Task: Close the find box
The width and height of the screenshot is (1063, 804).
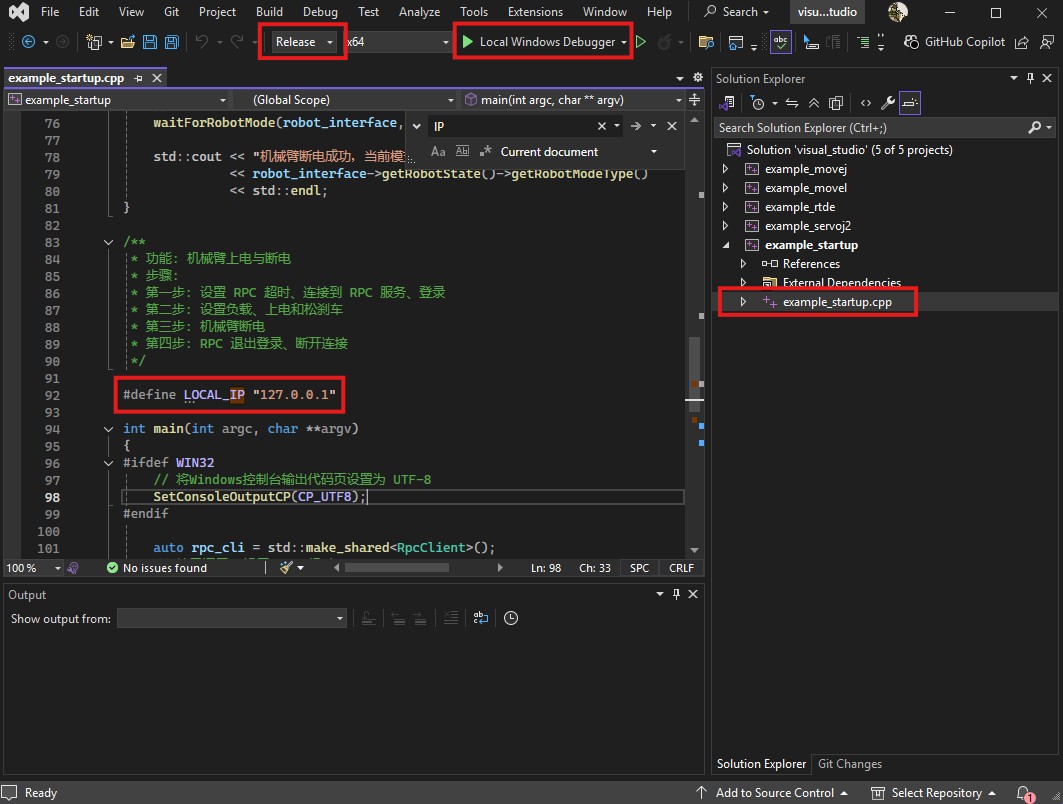Action: (672, 126)
